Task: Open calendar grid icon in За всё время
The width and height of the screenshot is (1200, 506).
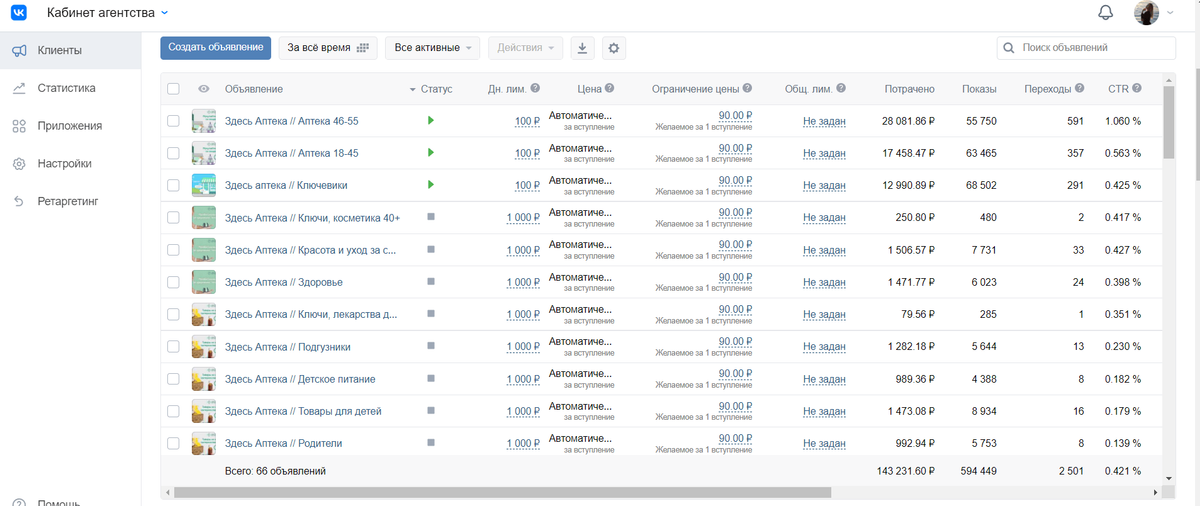Action: [x=363, y=48]
